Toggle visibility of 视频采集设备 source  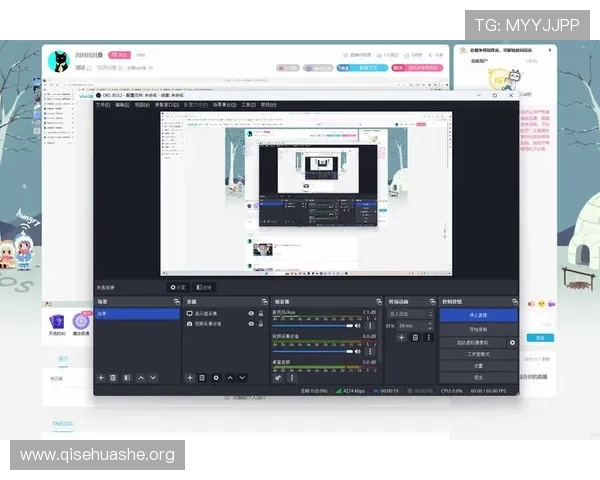[x=251, y=325]
